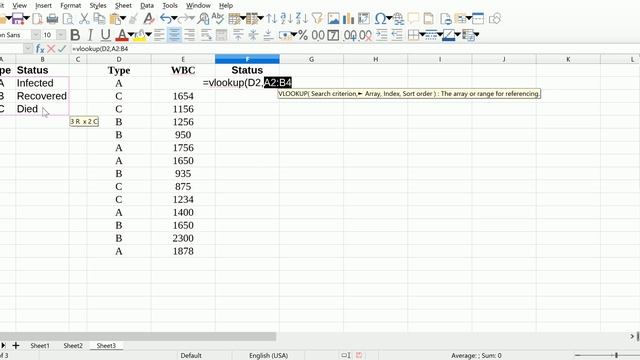
Task: Open Find & Replace from the toolbar
Action: [203, 19]
